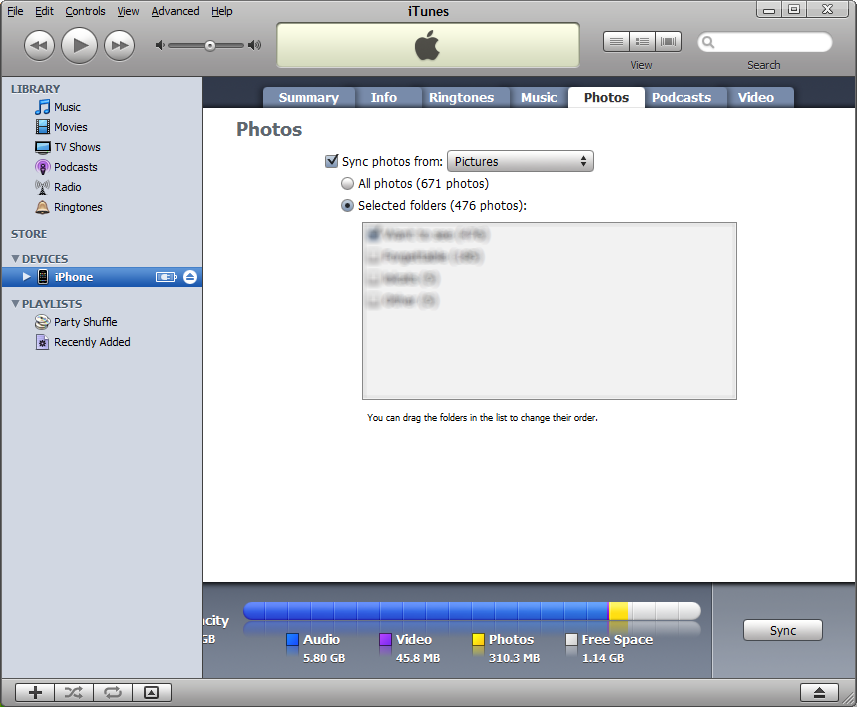Click purple Video capacity color swatch

point(385,639)
